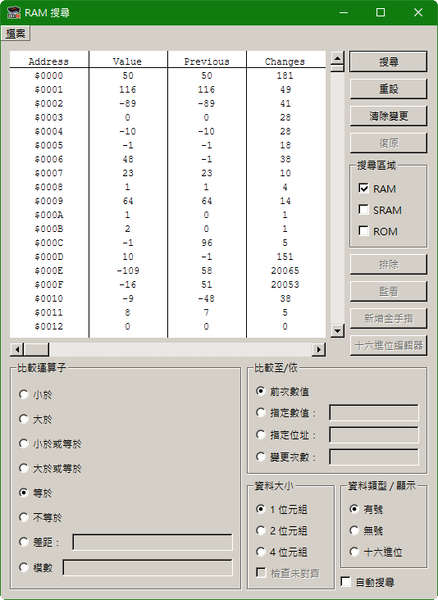Click the 指定數值 input field
Screen dimensions: 438x600
click(x=374, y=413)
